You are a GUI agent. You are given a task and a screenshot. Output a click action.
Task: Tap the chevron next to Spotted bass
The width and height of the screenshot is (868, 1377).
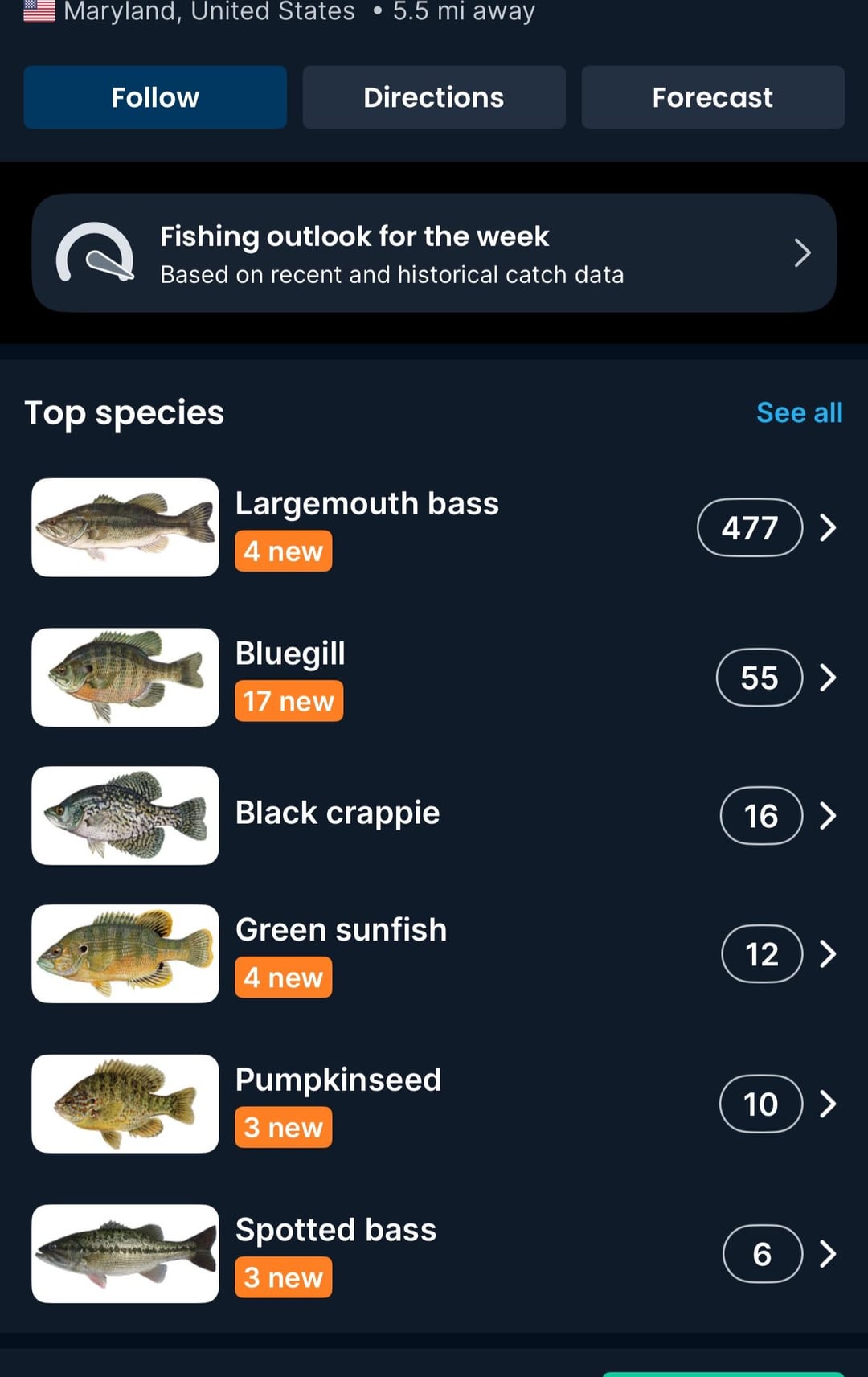[828, 1254]
